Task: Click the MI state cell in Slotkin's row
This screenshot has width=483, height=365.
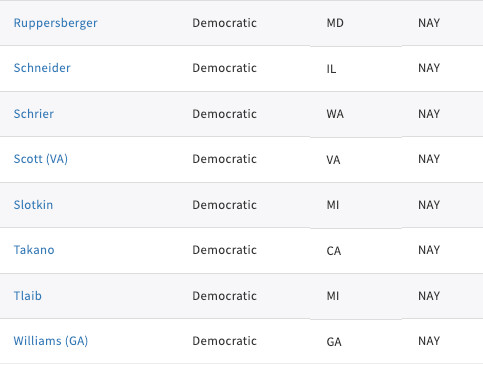Action: [x=333, y=205]
